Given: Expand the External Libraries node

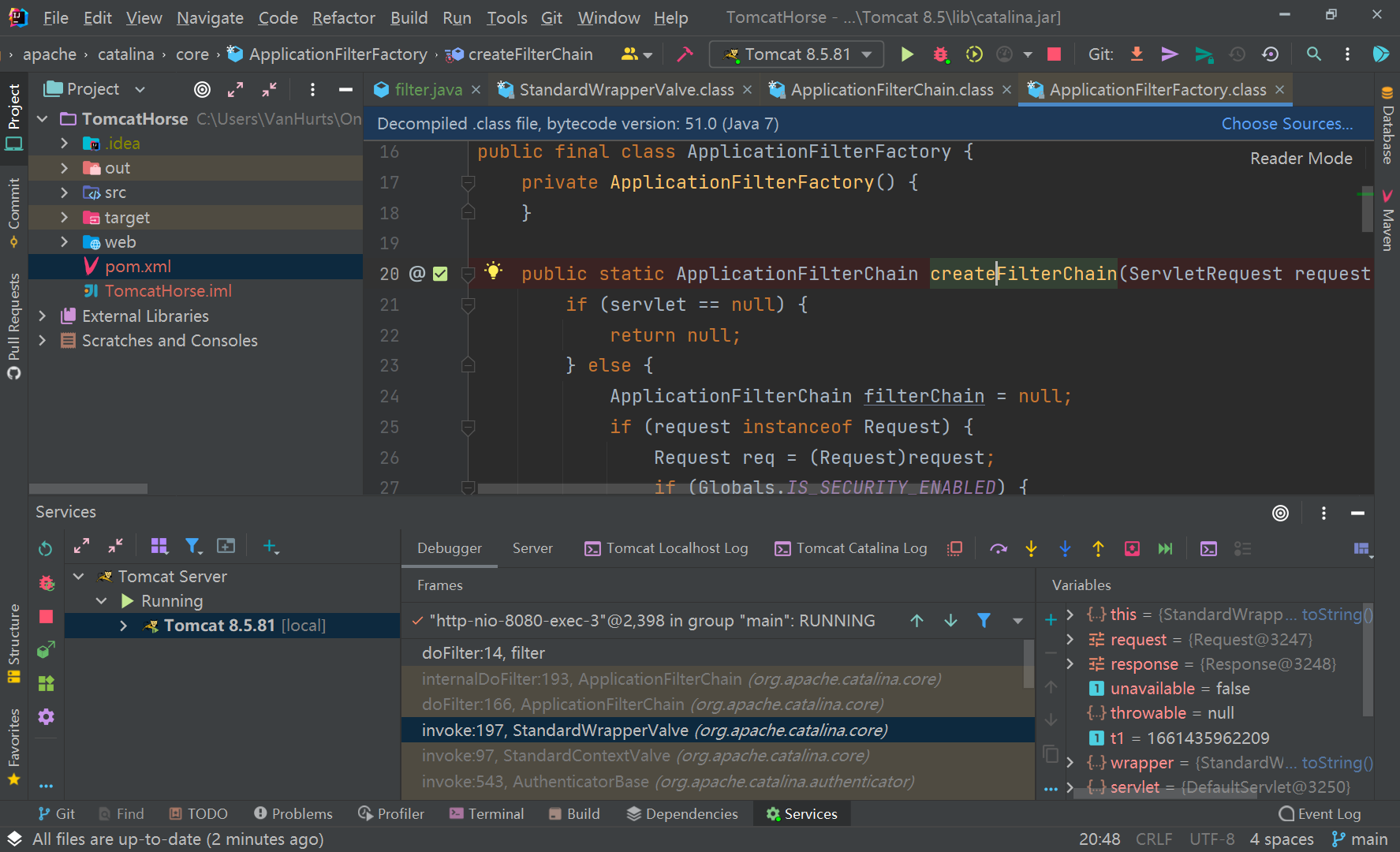Looking at the screenshot, I should coord(43,316).
